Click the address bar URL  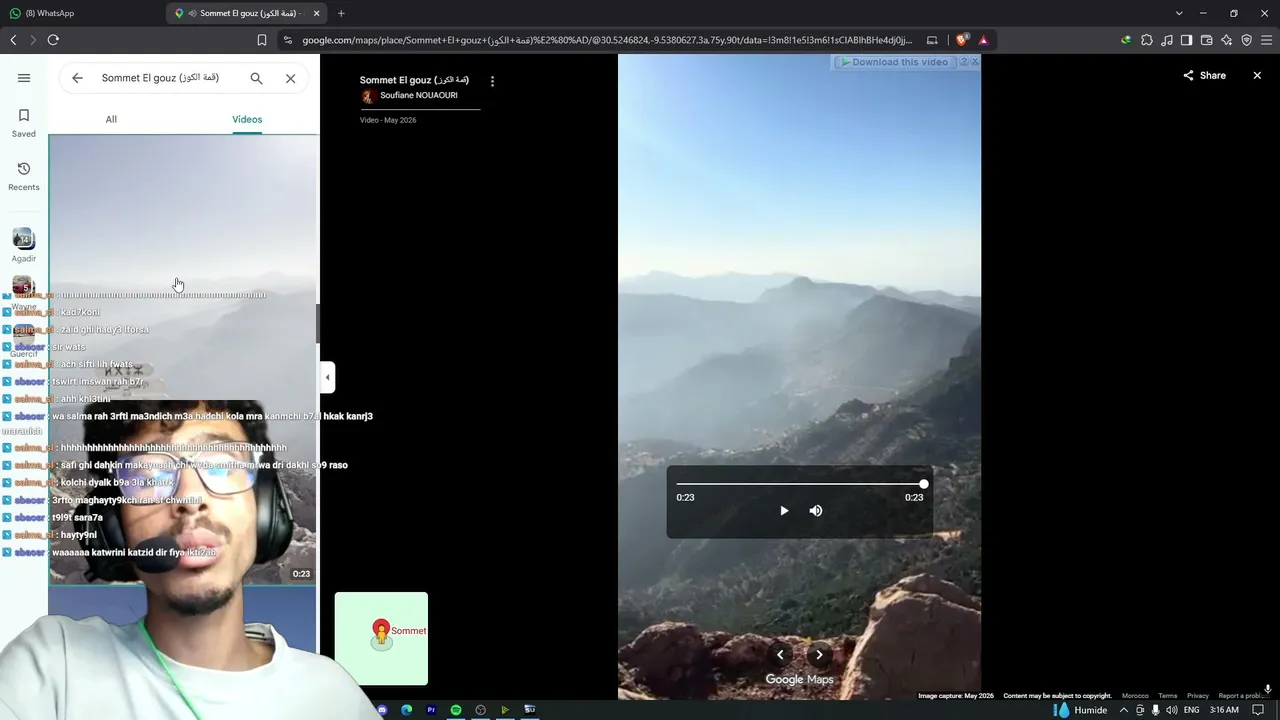607,40
